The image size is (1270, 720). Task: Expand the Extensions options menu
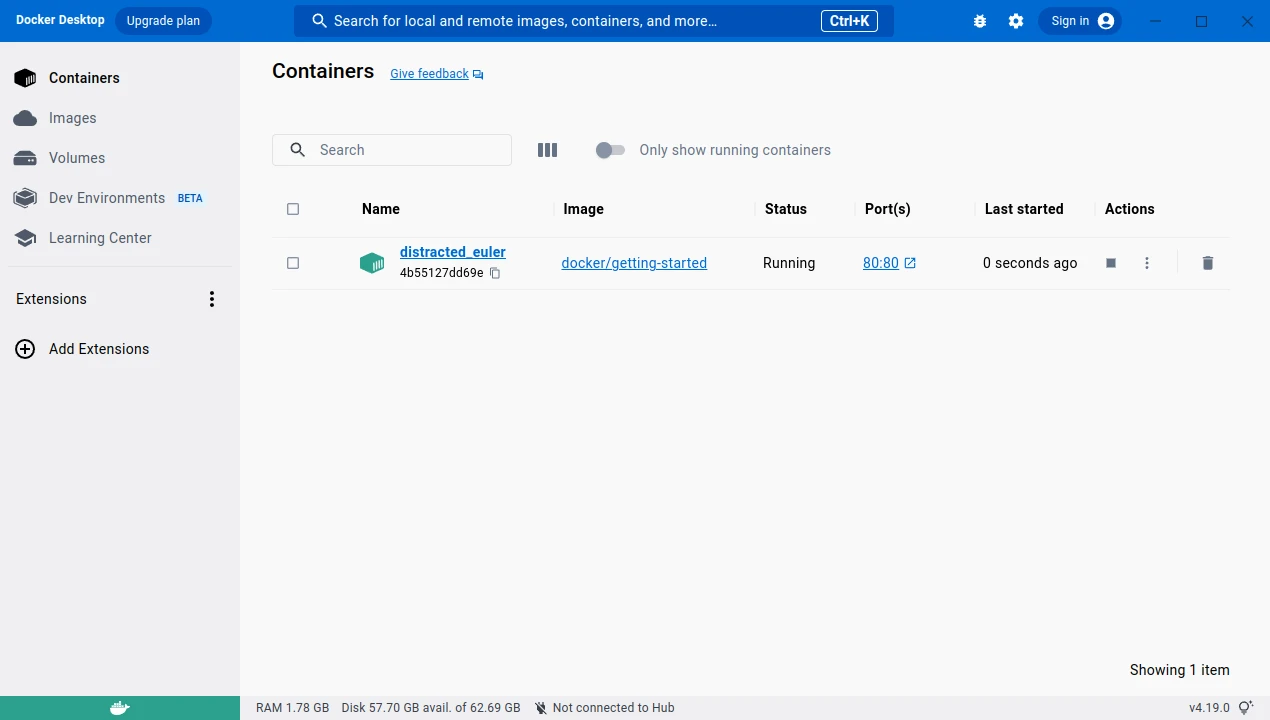click(x=211, y=299)
